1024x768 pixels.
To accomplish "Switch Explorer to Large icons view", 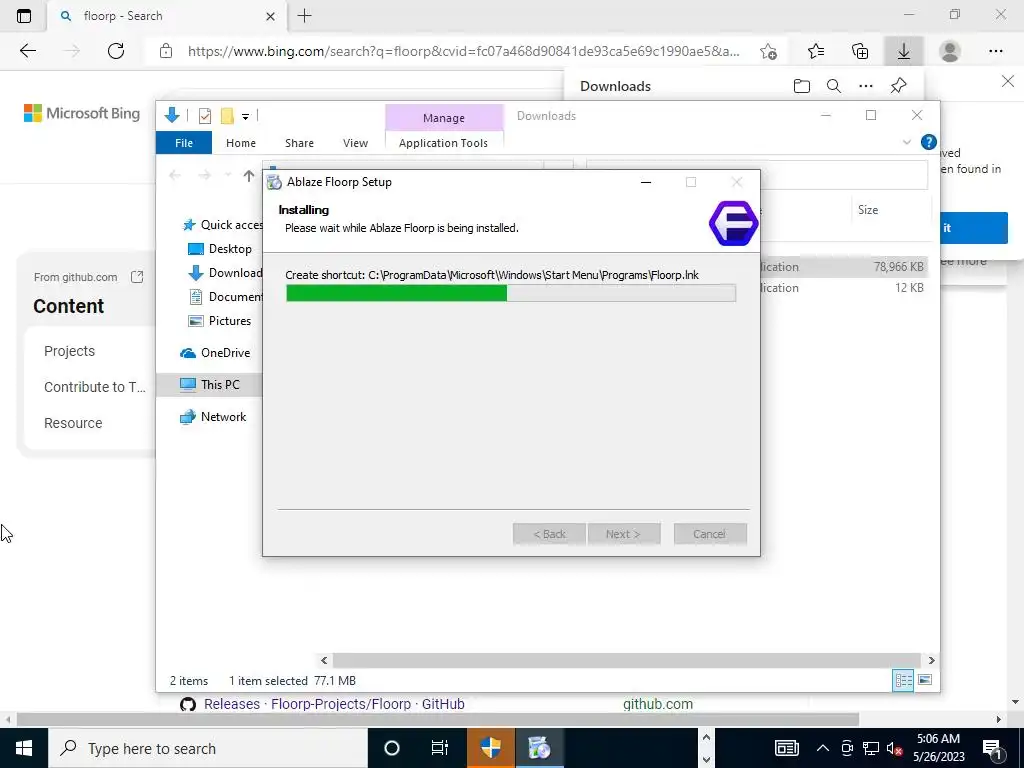I will click(x=925, y=680).
